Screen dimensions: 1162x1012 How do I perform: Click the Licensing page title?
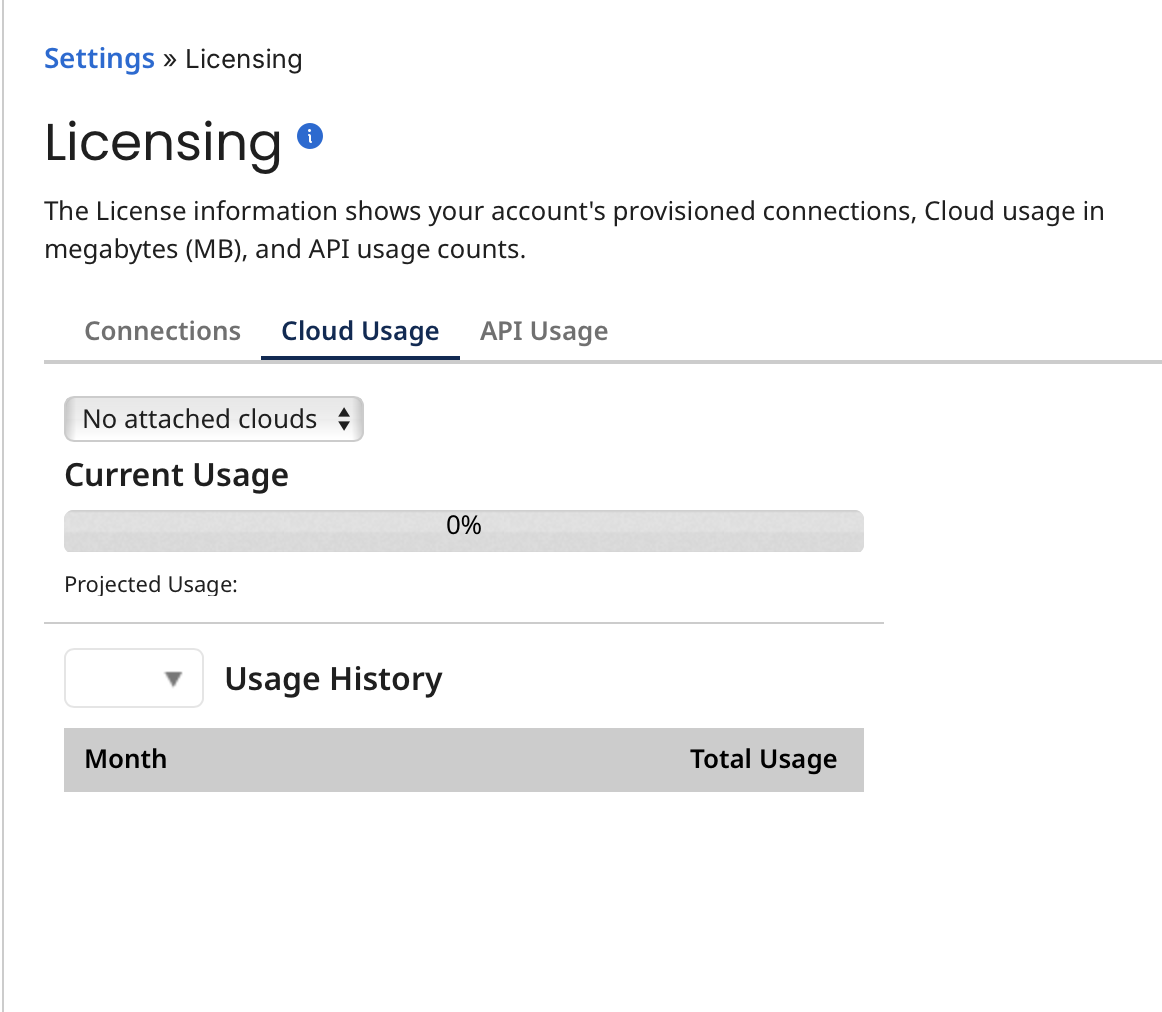(162, 142)
